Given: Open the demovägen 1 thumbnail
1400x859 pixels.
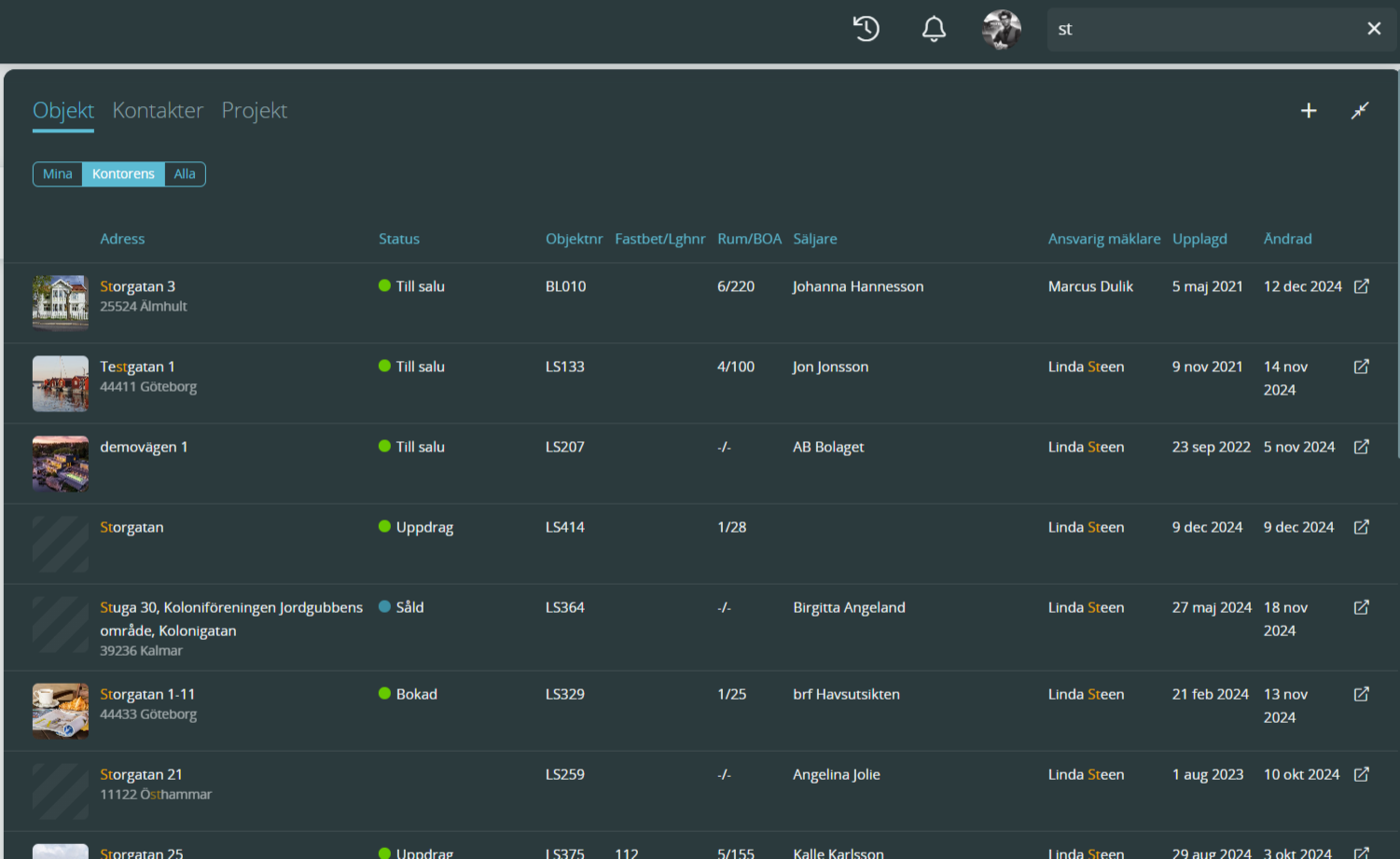Looking at the screenshot, I should [61, 464].
